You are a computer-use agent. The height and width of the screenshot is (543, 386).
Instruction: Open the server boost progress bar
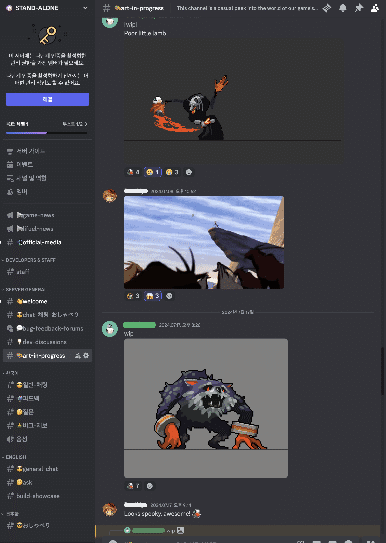click(x=46, y=133)
